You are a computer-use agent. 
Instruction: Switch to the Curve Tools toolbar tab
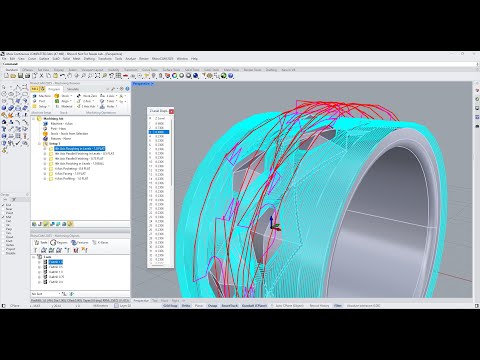tap(150, 70)
